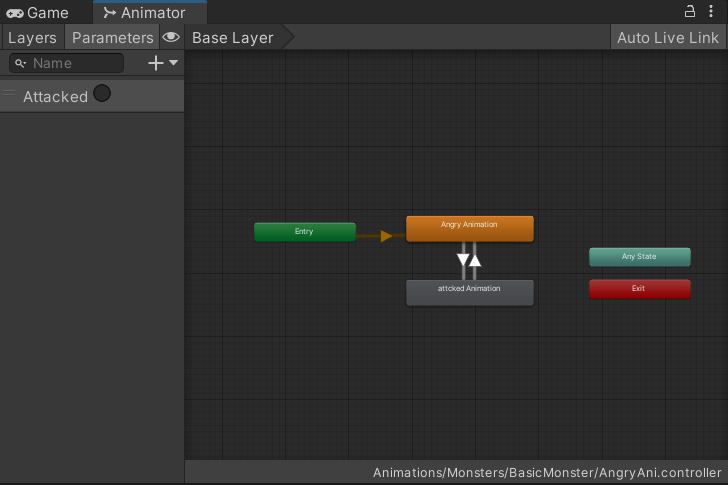
Task: Click the search magnifier icon
Action: (x=20, y=63)
